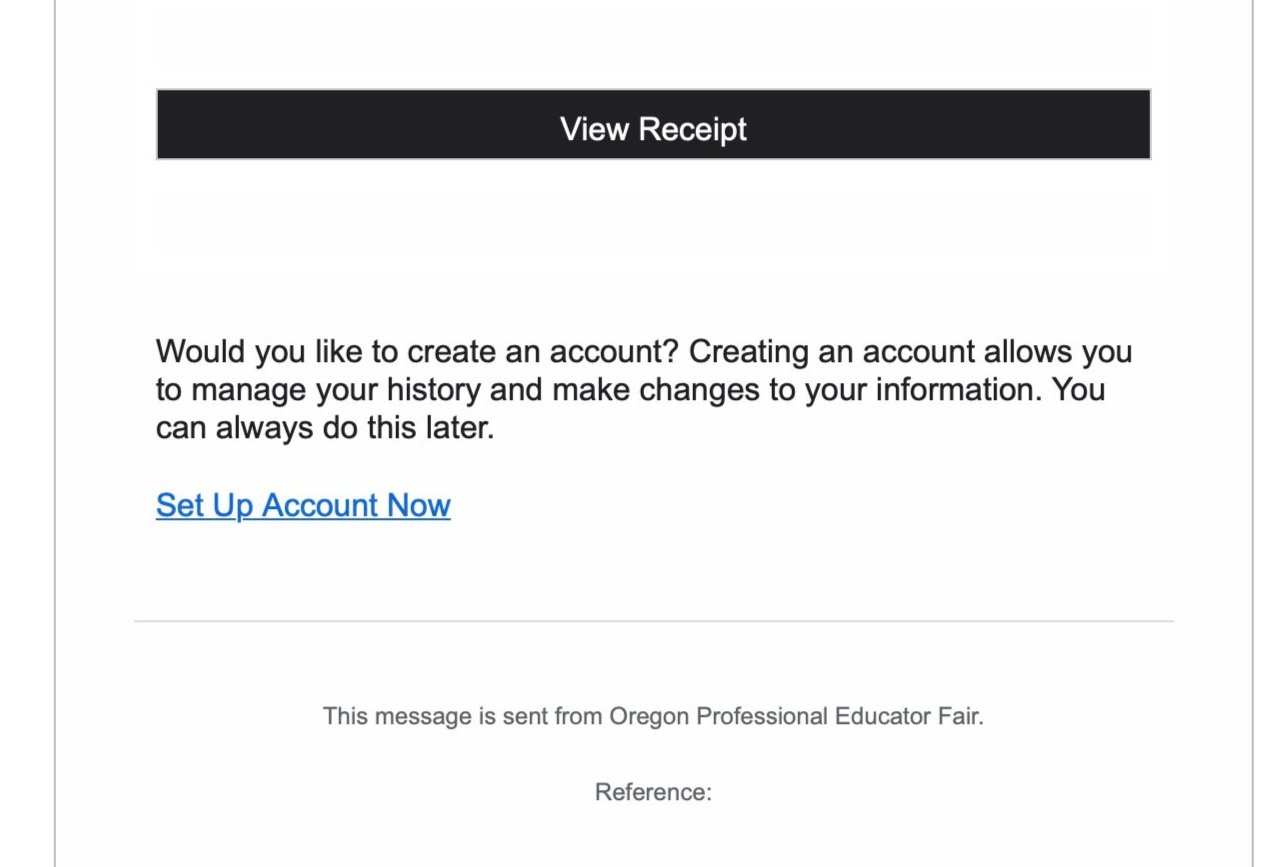Open the View Receipt button
The height and width of the screenshot is (867, 1276).
click(653, 124)
